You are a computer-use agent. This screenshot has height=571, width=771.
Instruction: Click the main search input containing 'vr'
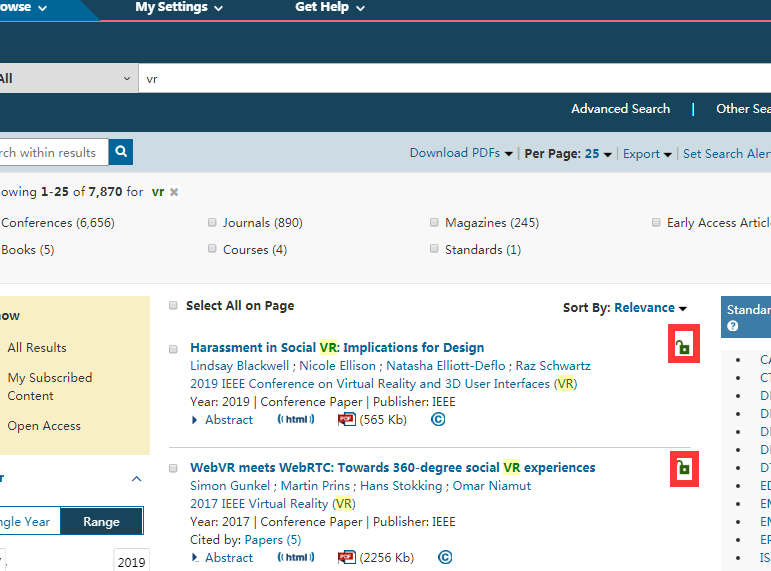(450, 79)
